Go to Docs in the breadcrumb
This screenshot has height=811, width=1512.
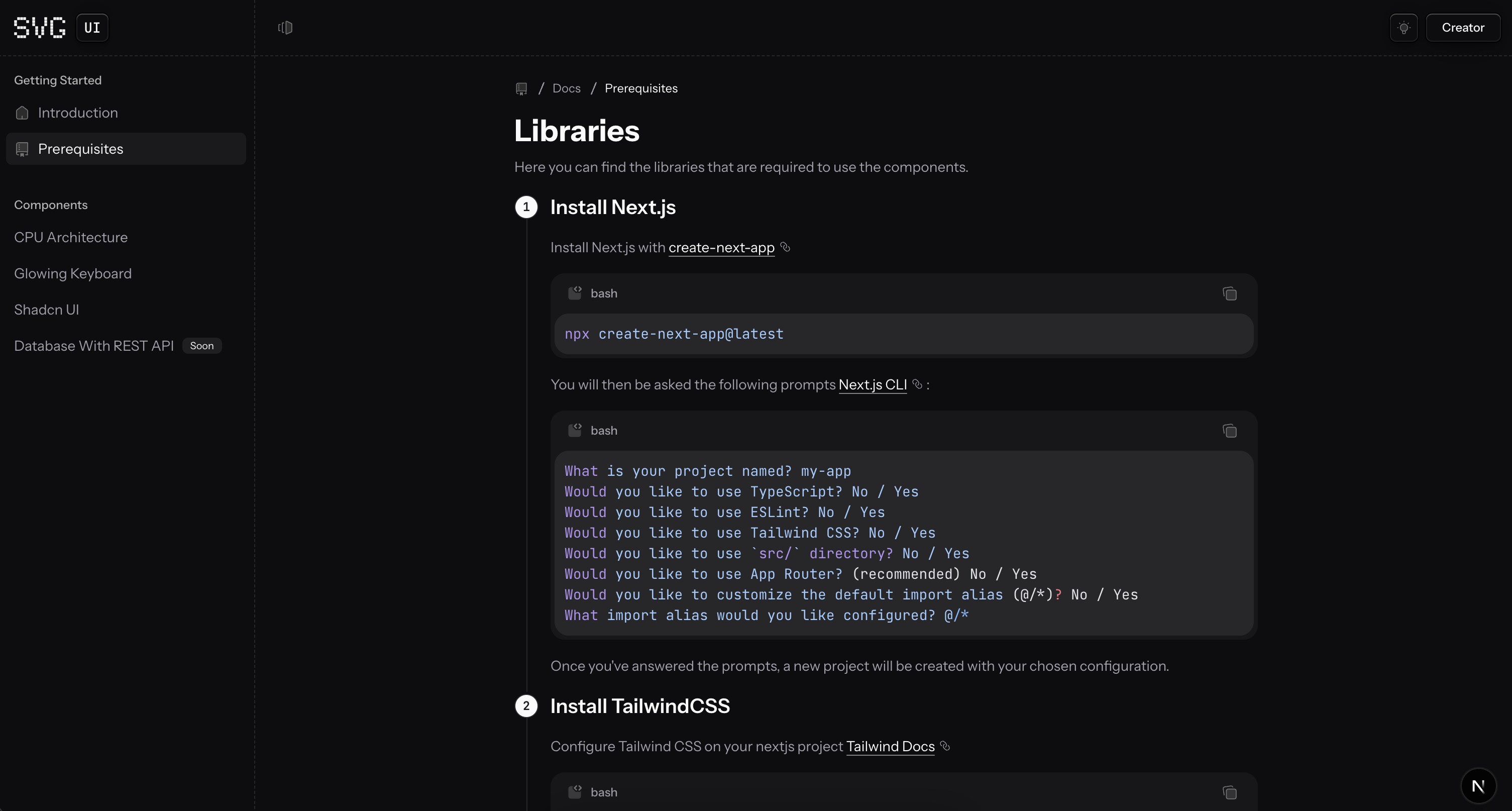567,88
